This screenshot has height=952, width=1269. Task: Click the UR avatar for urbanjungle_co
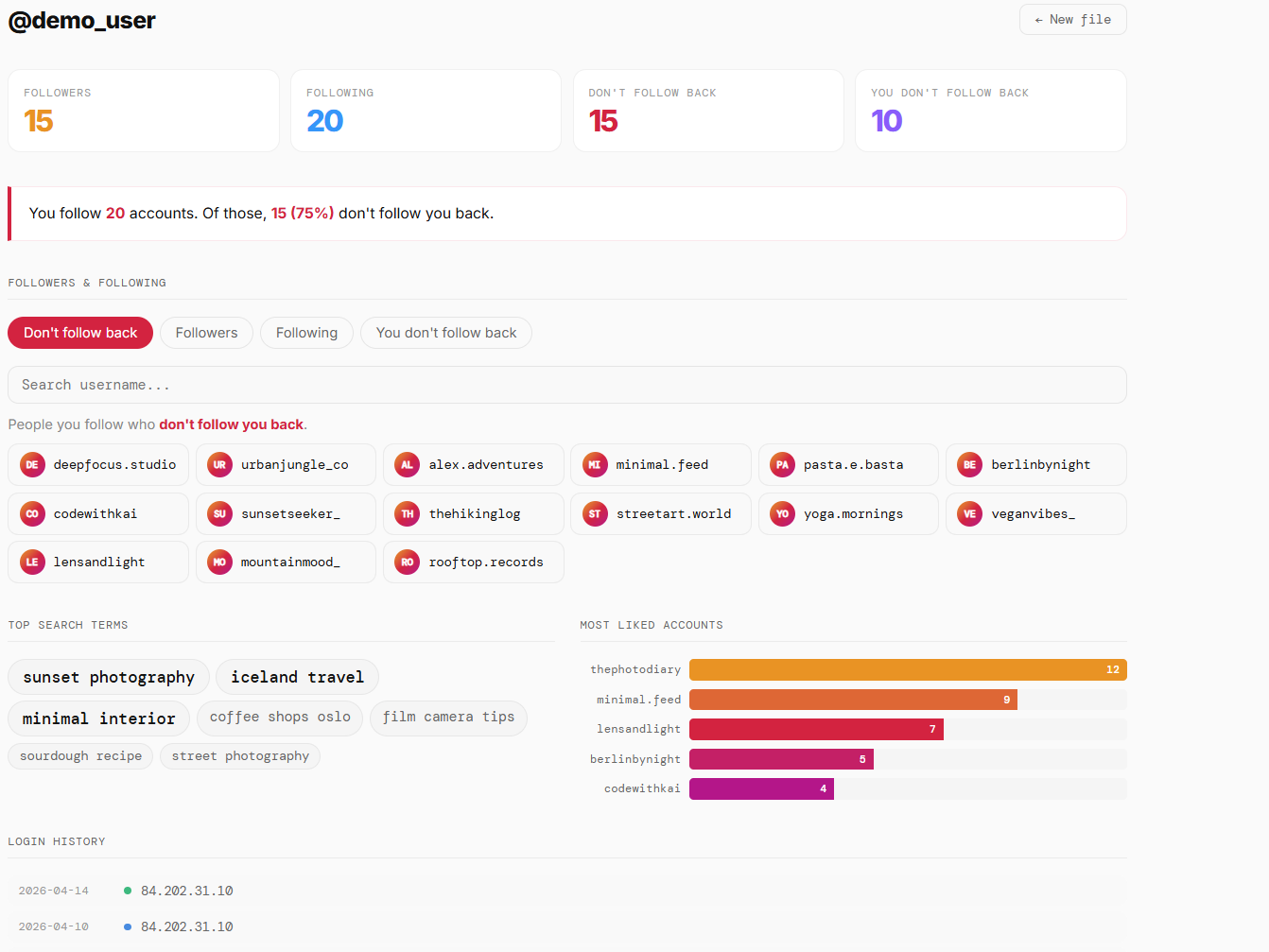tap(219, 464)
